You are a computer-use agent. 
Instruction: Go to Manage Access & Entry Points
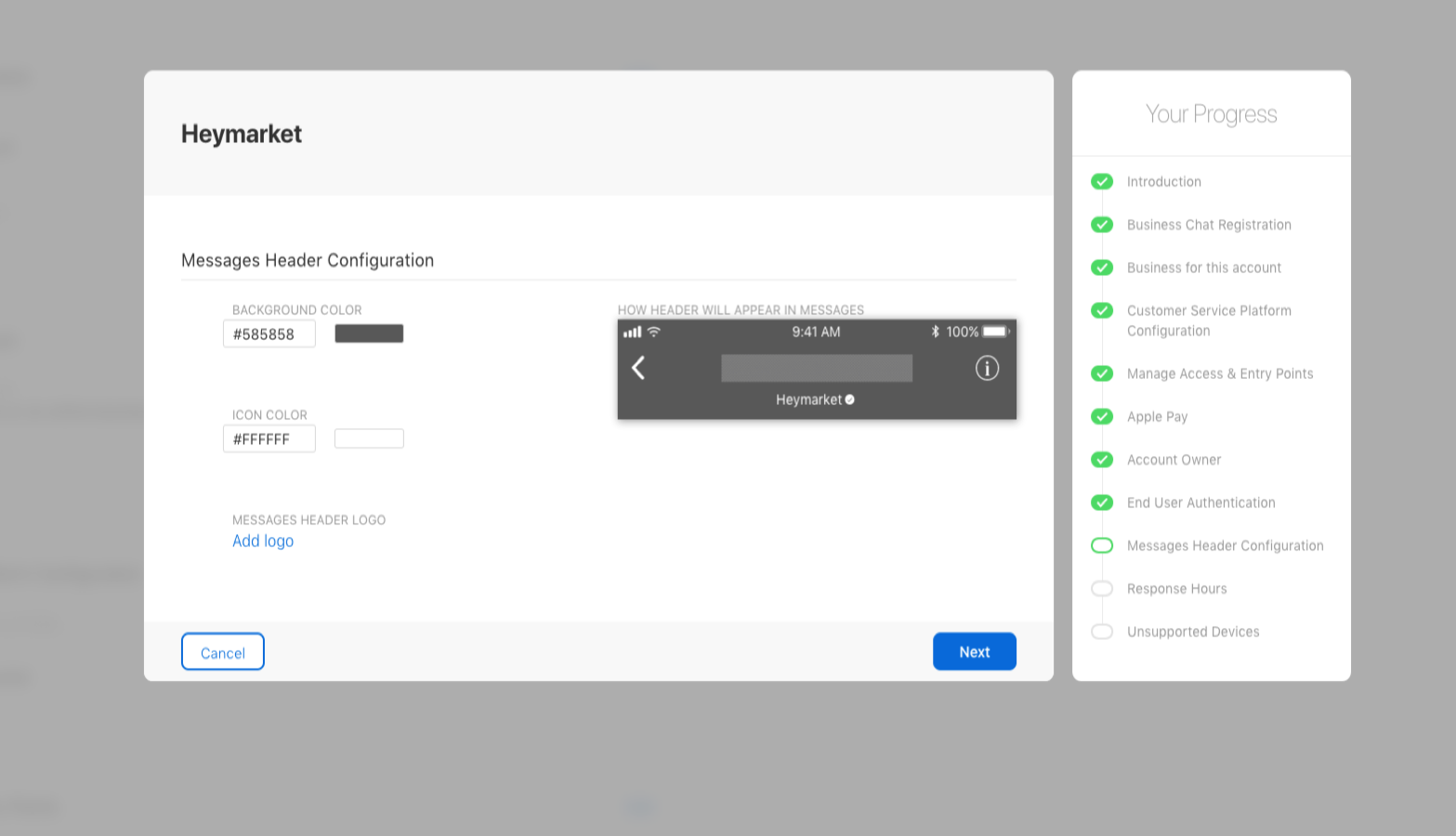1220,373
